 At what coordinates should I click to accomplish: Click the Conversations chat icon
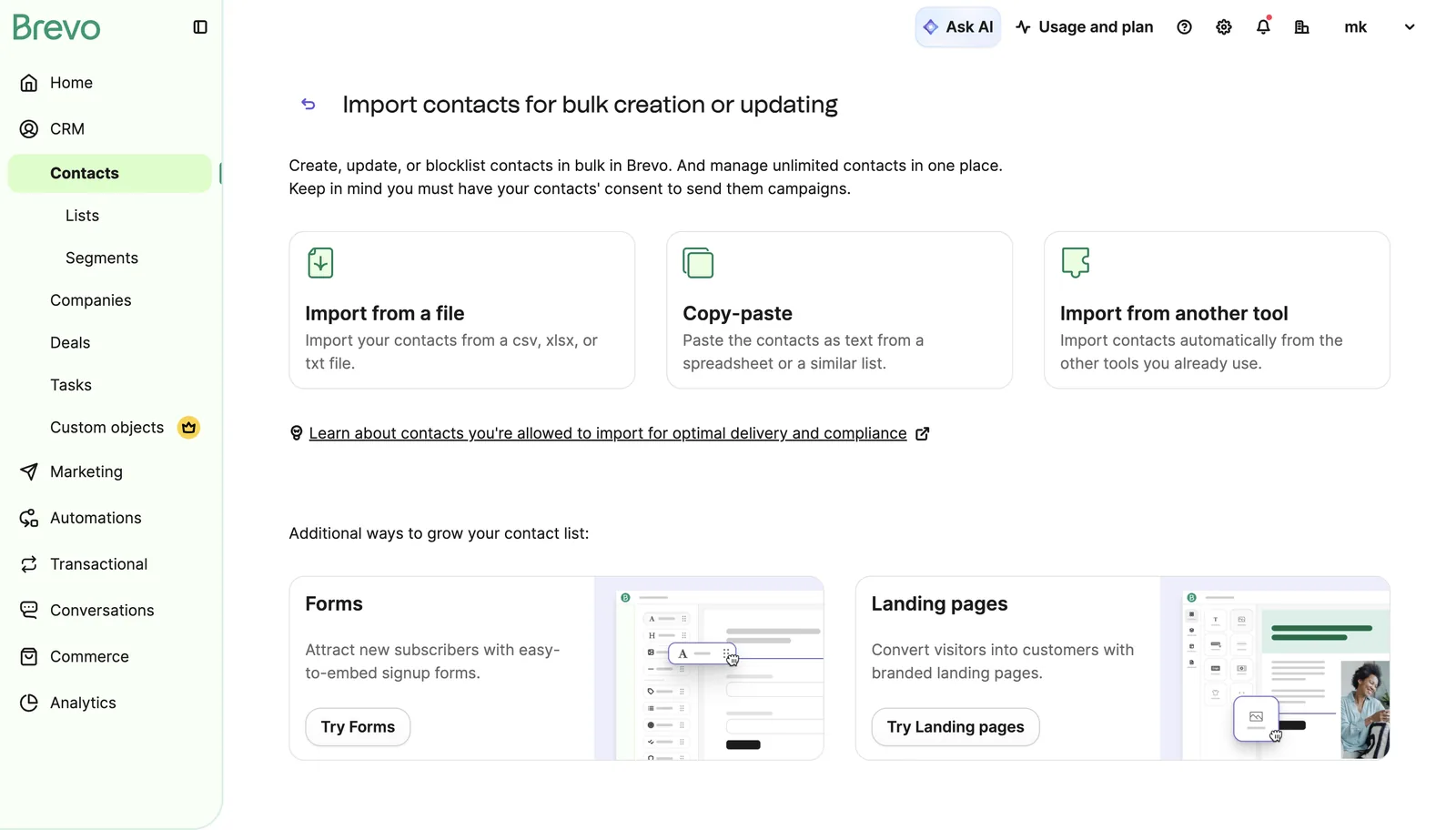(x=29, y=611)
